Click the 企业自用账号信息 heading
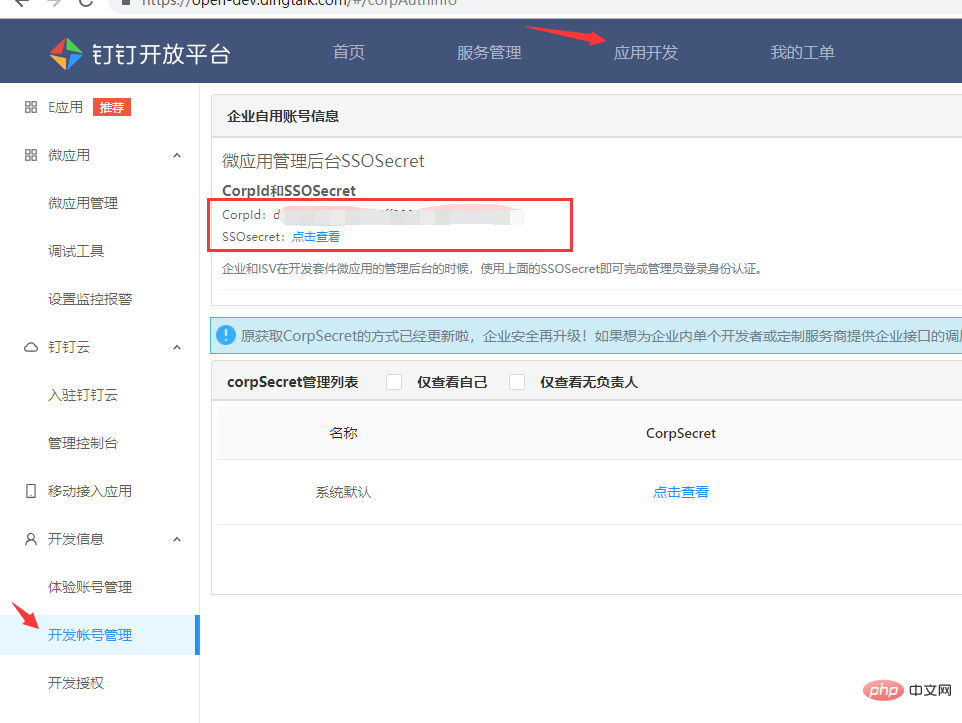Image resolution: width=962 pixels, height=723 pixels. tap(283, 116)
